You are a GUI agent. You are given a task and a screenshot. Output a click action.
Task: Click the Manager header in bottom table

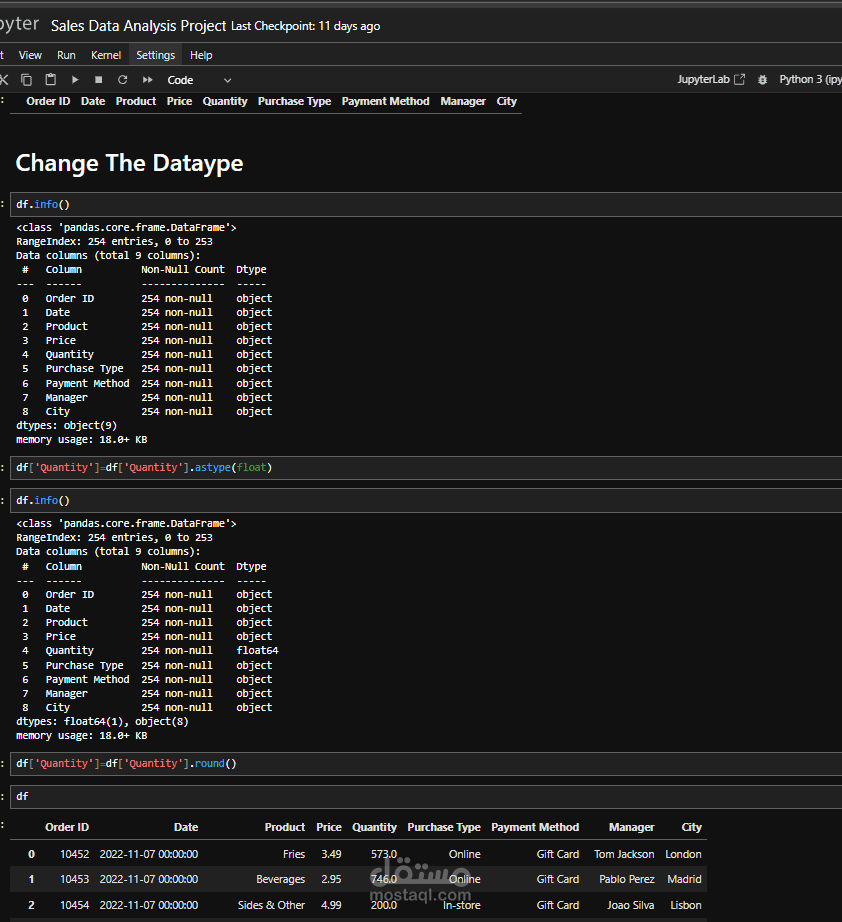(632, 827)
